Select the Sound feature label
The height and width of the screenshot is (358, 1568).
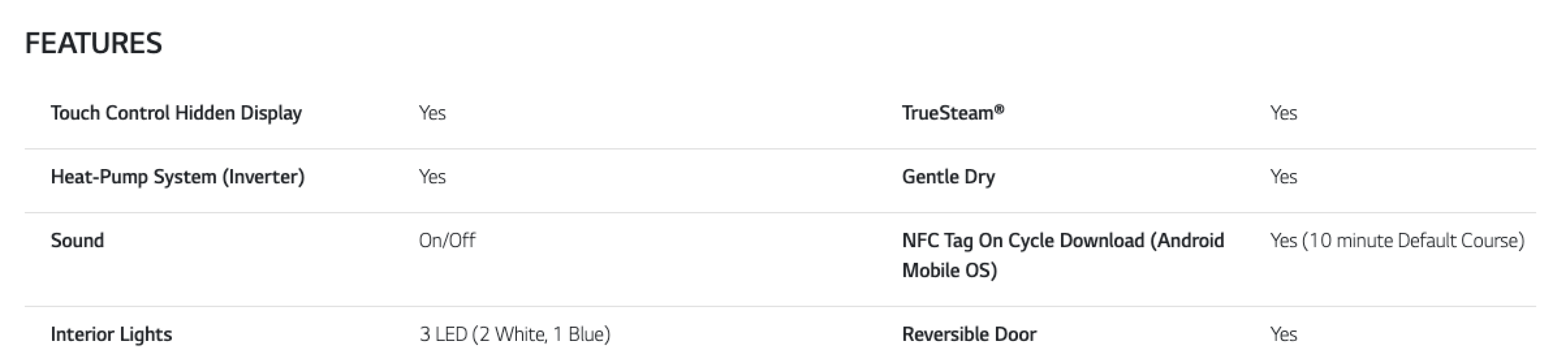click(x=77, y=241)
